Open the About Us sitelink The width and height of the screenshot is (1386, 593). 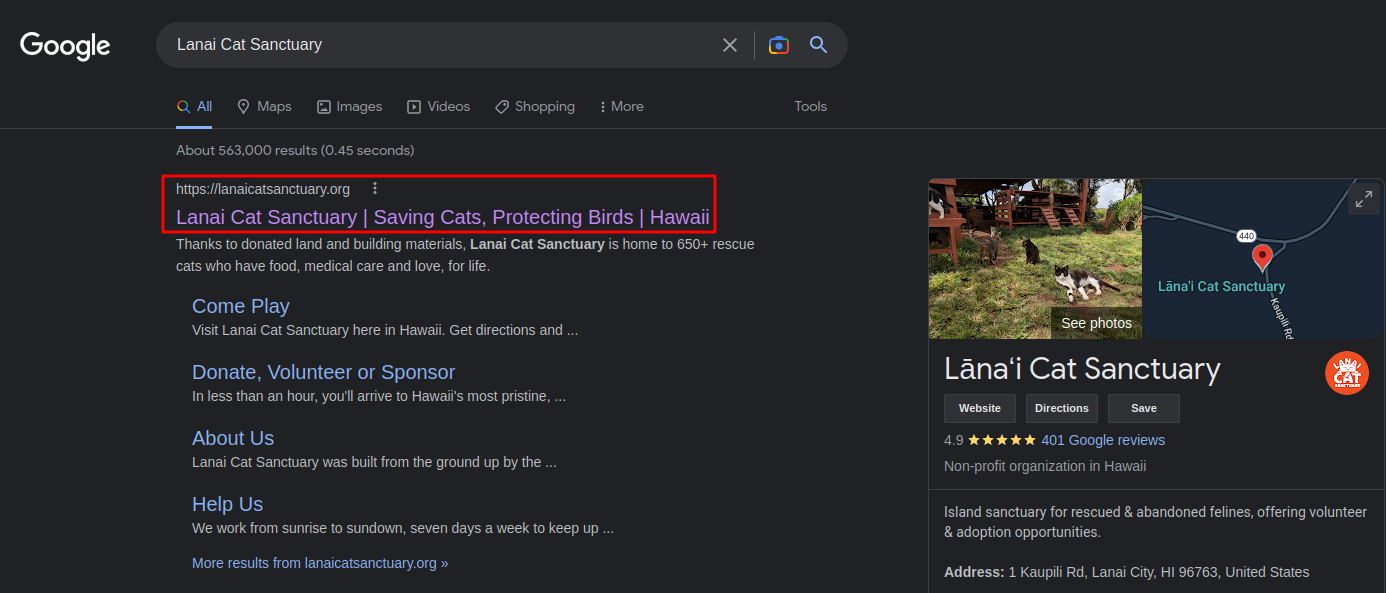[x=233, y=438]
